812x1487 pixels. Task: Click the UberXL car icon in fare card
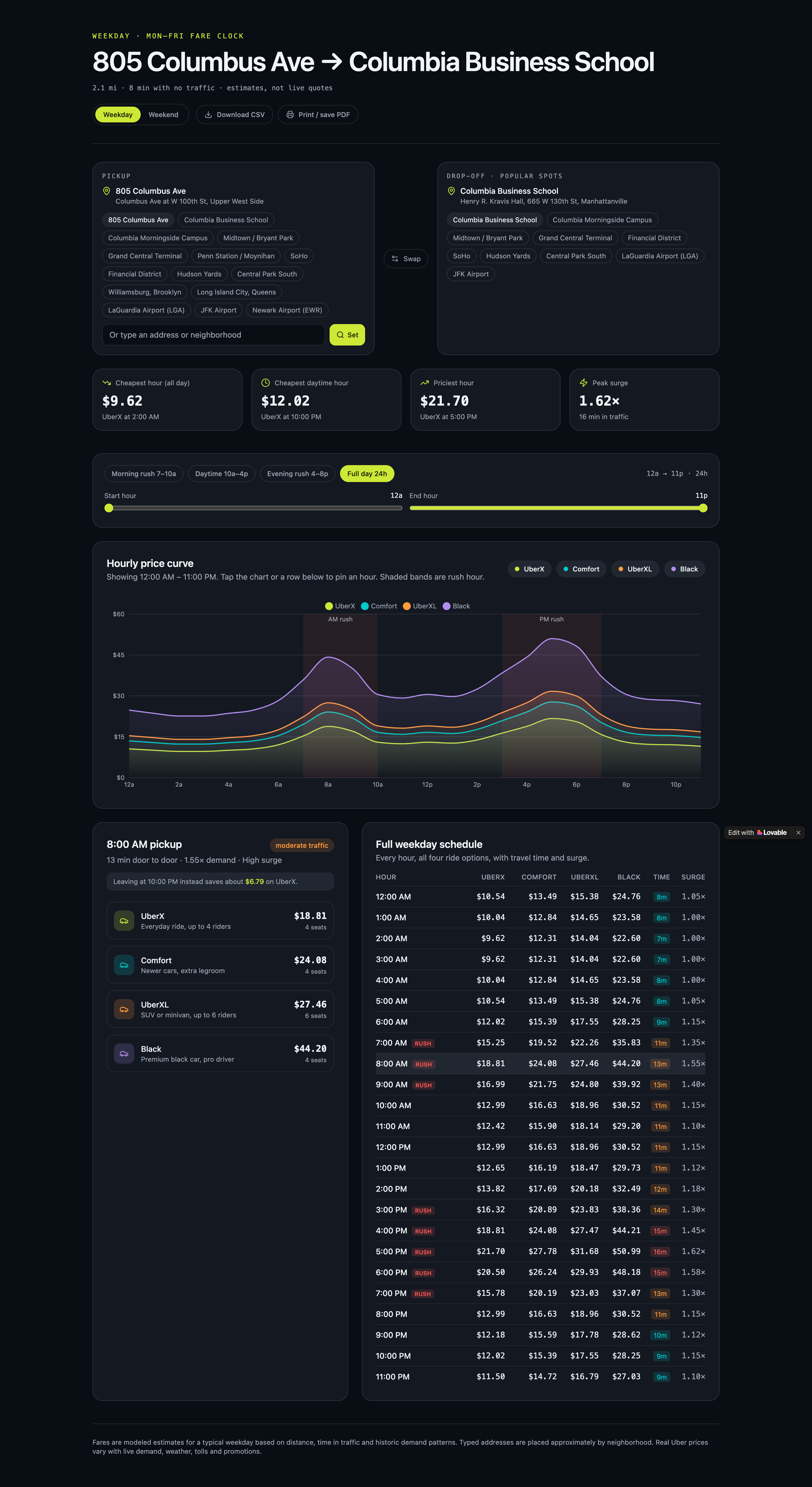click(x=124, y=1009)
